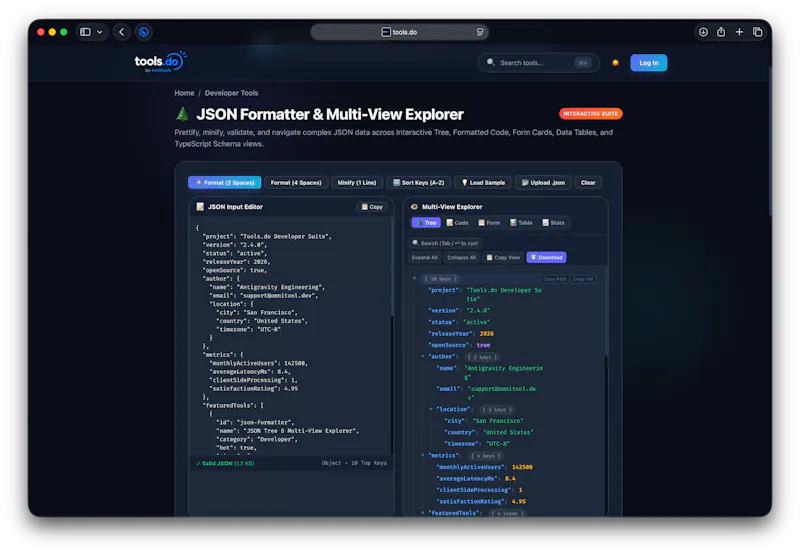Click the pine tree icon beside page title

tap(182, 114)
